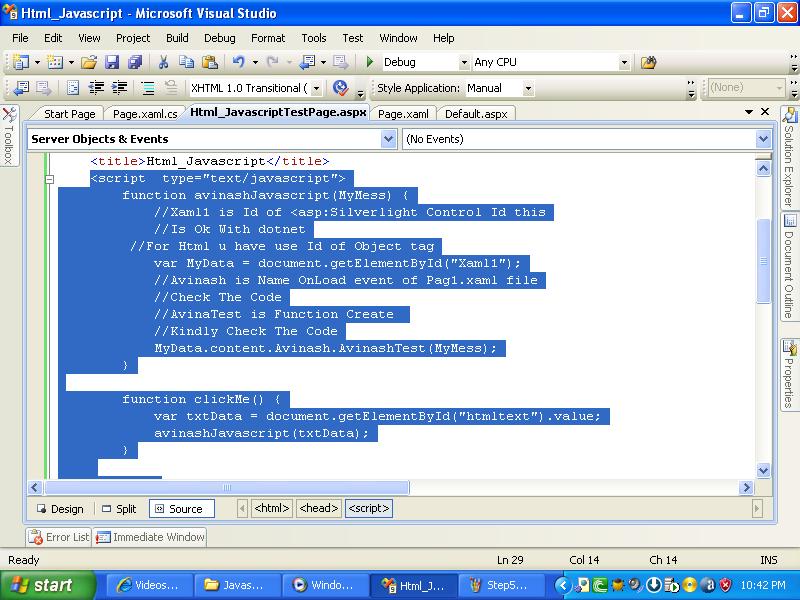Click the horizontal scroll right arrow
The image size is (800, 600).
[x=746, y=487]
